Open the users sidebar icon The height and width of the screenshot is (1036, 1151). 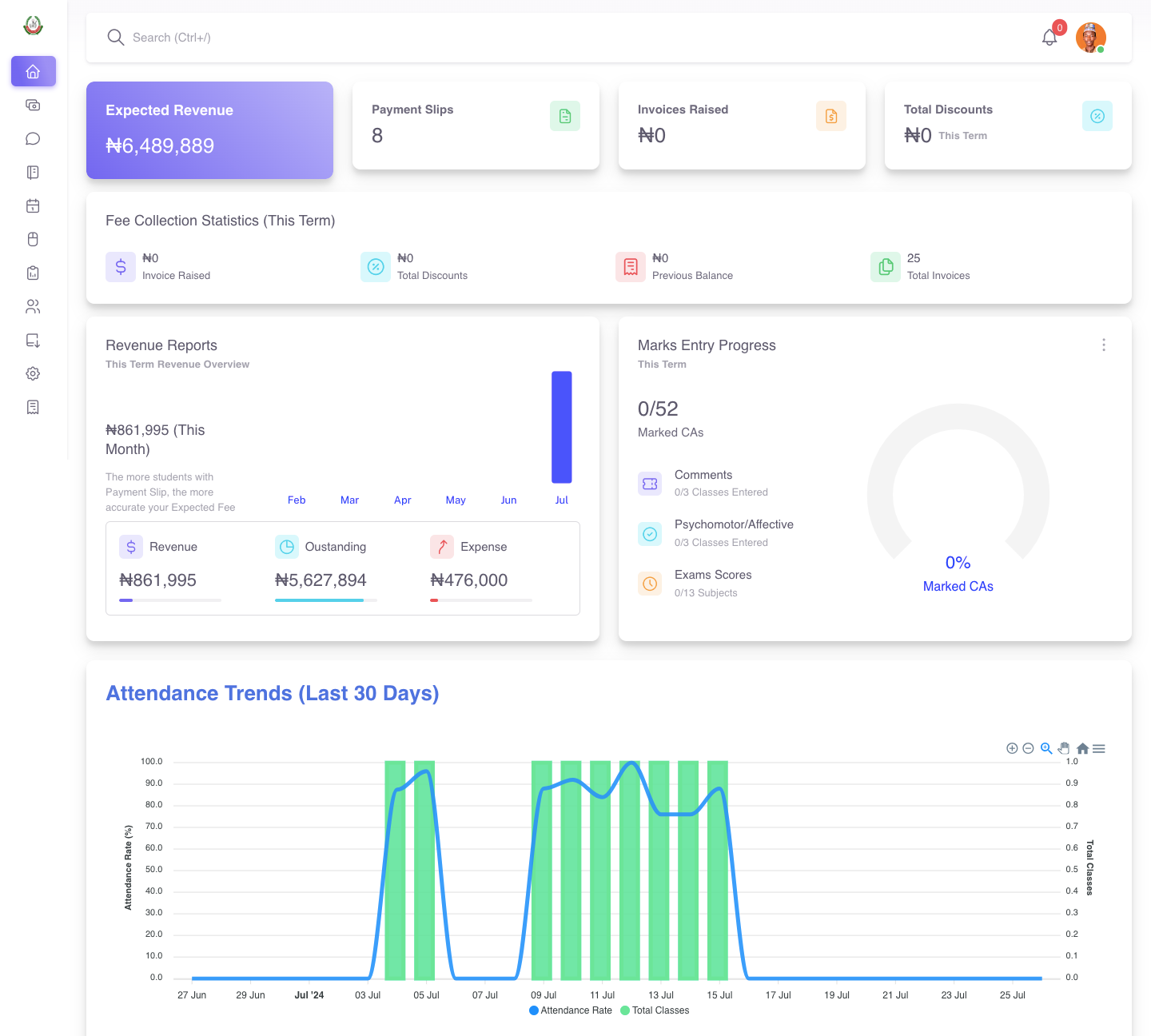33,306
